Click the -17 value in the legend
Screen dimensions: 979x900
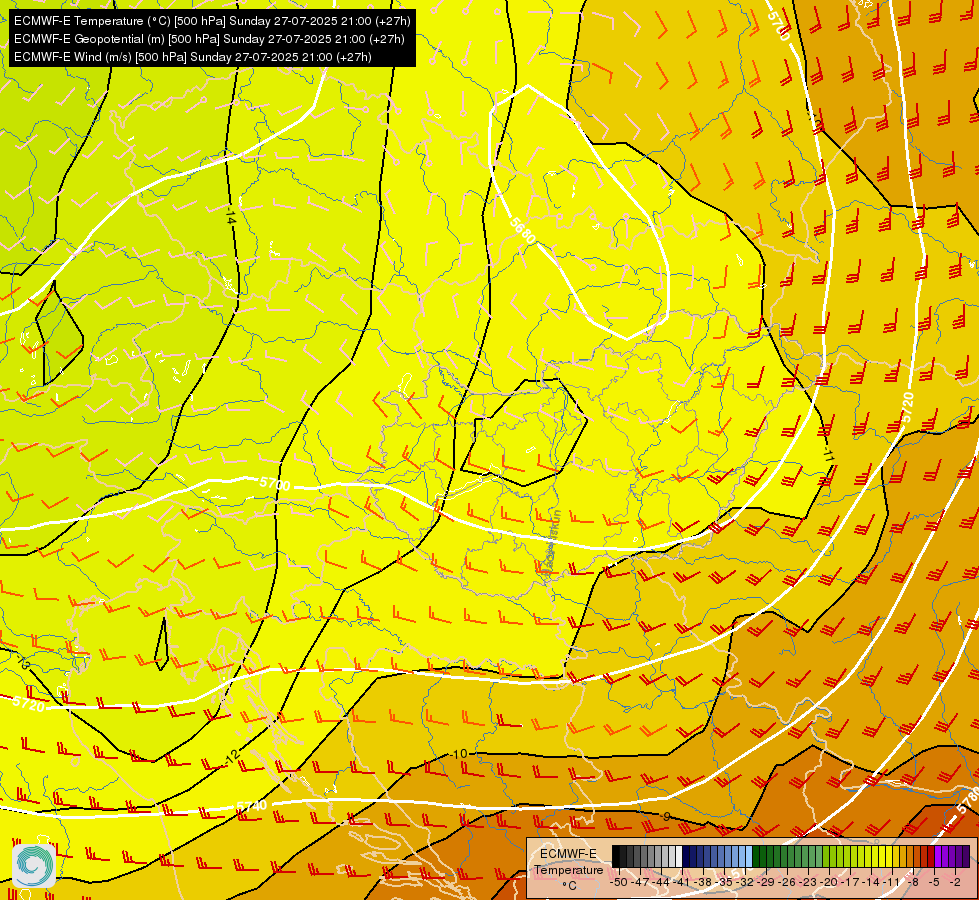coord(850,882)
